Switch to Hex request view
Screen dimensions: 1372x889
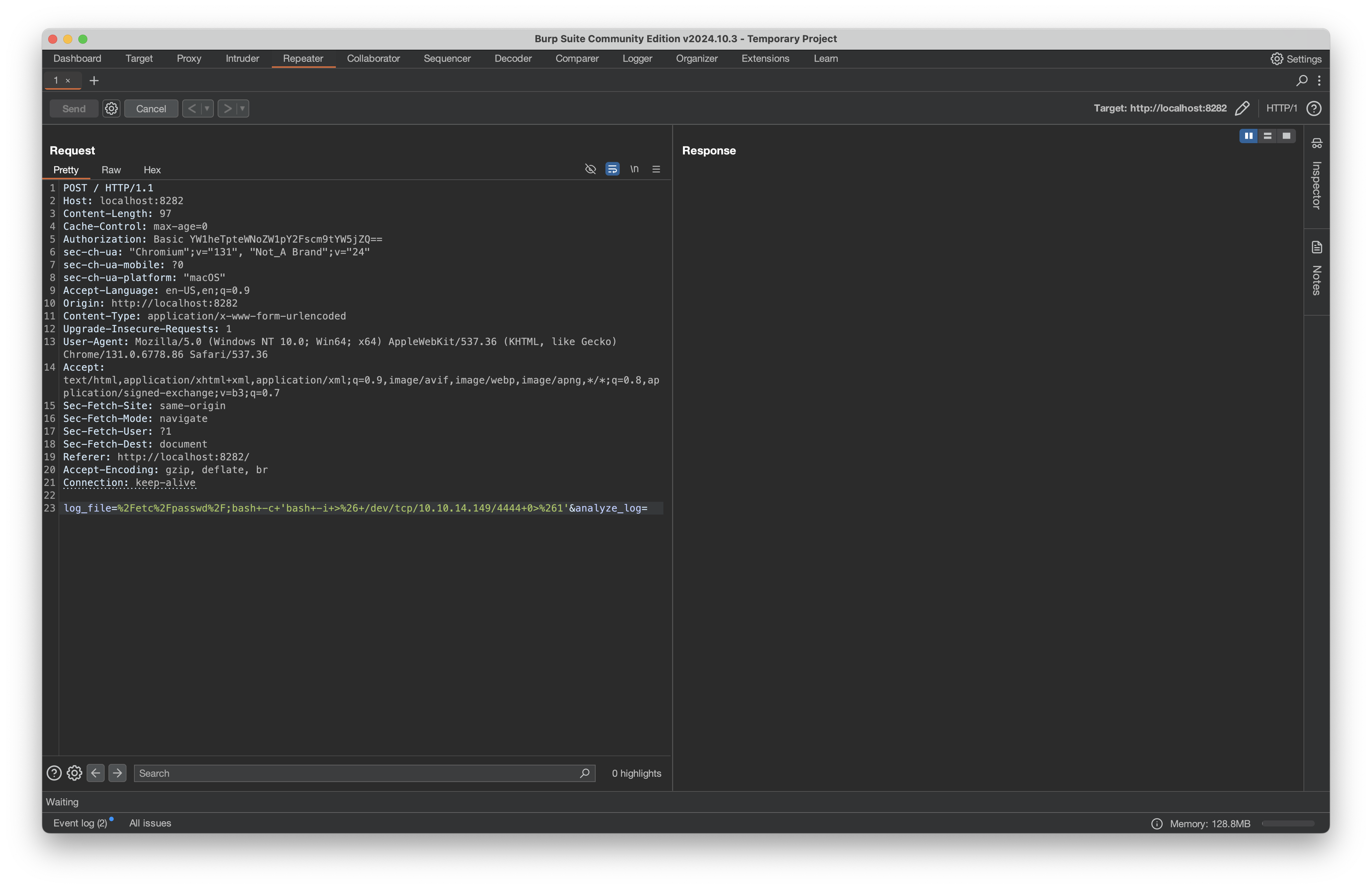tap(152, 170)
